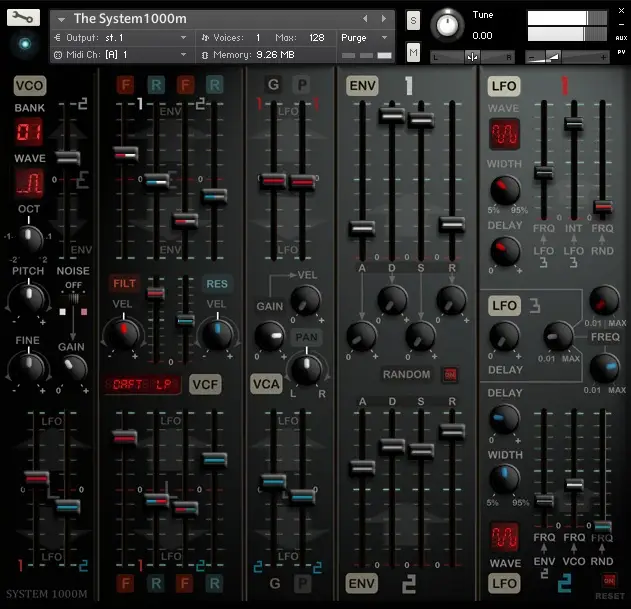
Task: Open the filter type display dropdown
Action: 142,385
